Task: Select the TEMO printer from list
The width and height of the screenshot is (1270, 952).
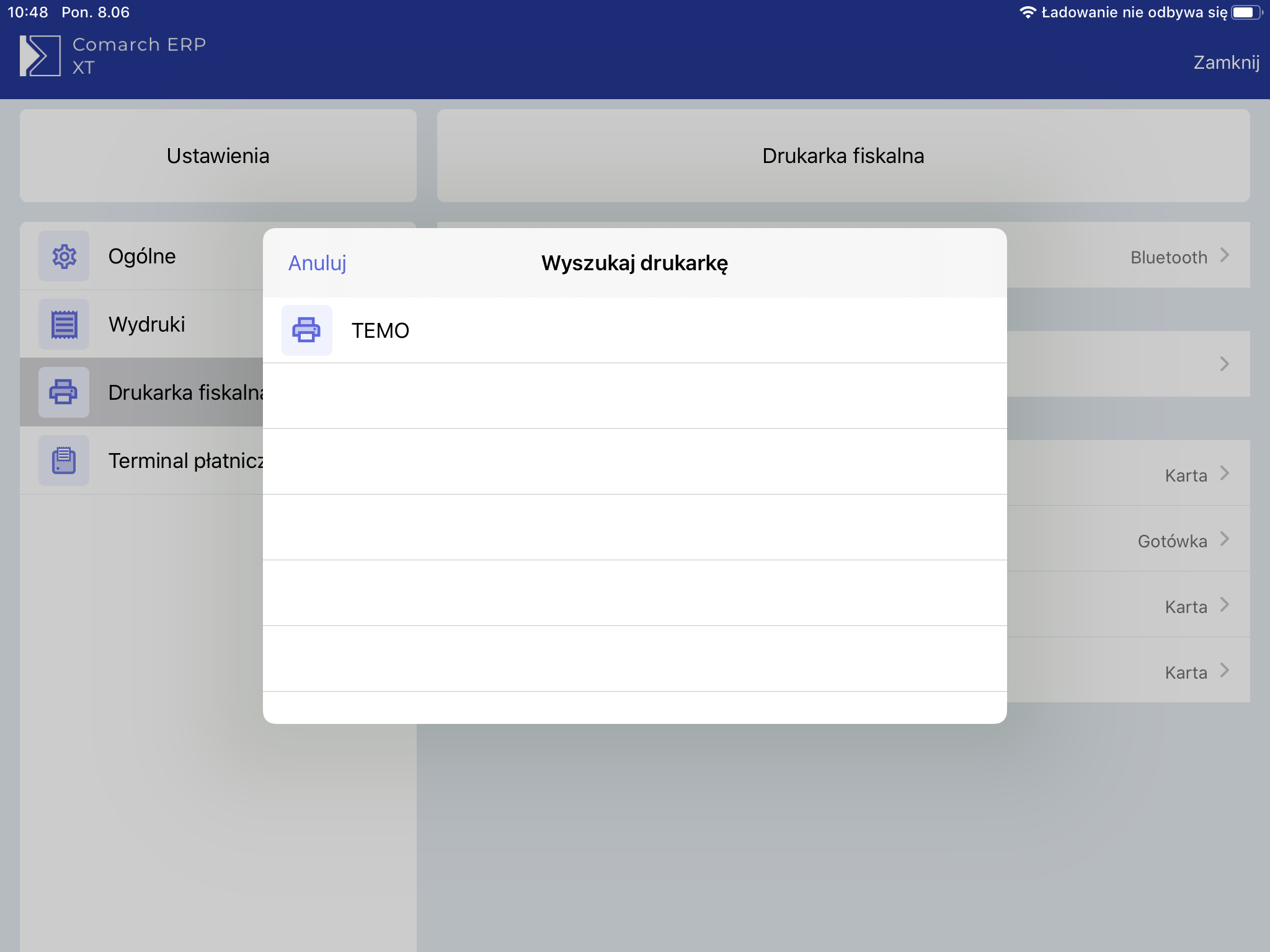Action: pyautogui.click(x=381, y=330)
